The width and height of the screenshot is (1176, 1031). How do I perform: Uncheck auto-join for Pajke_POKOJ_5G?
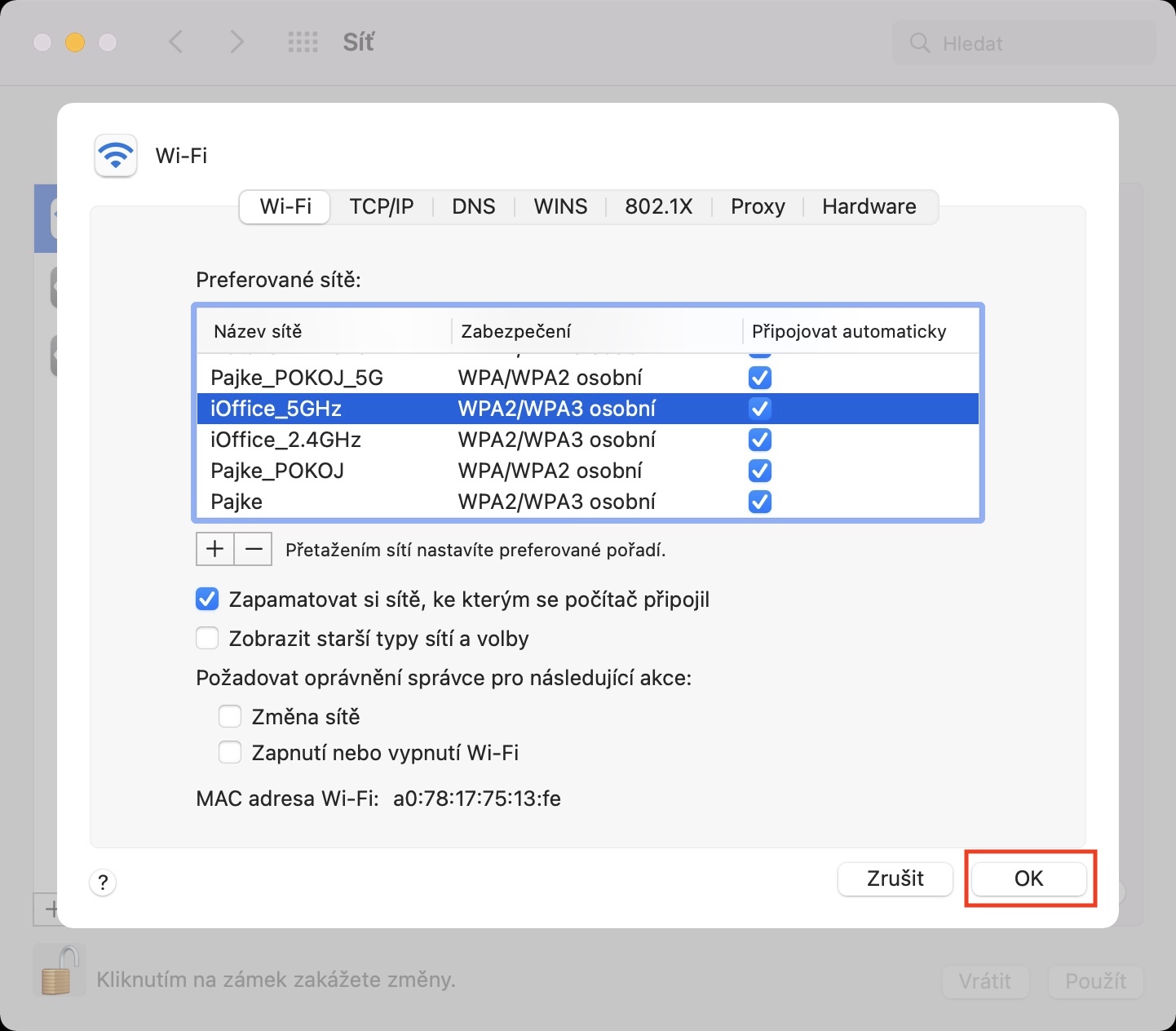(760, 378)
